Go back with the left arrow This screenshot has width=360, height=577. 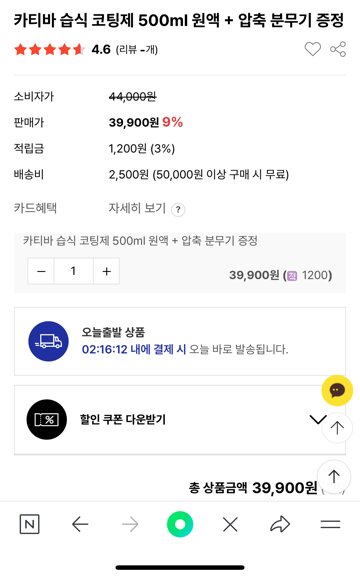pyautogui.click(x=80, y=524)
